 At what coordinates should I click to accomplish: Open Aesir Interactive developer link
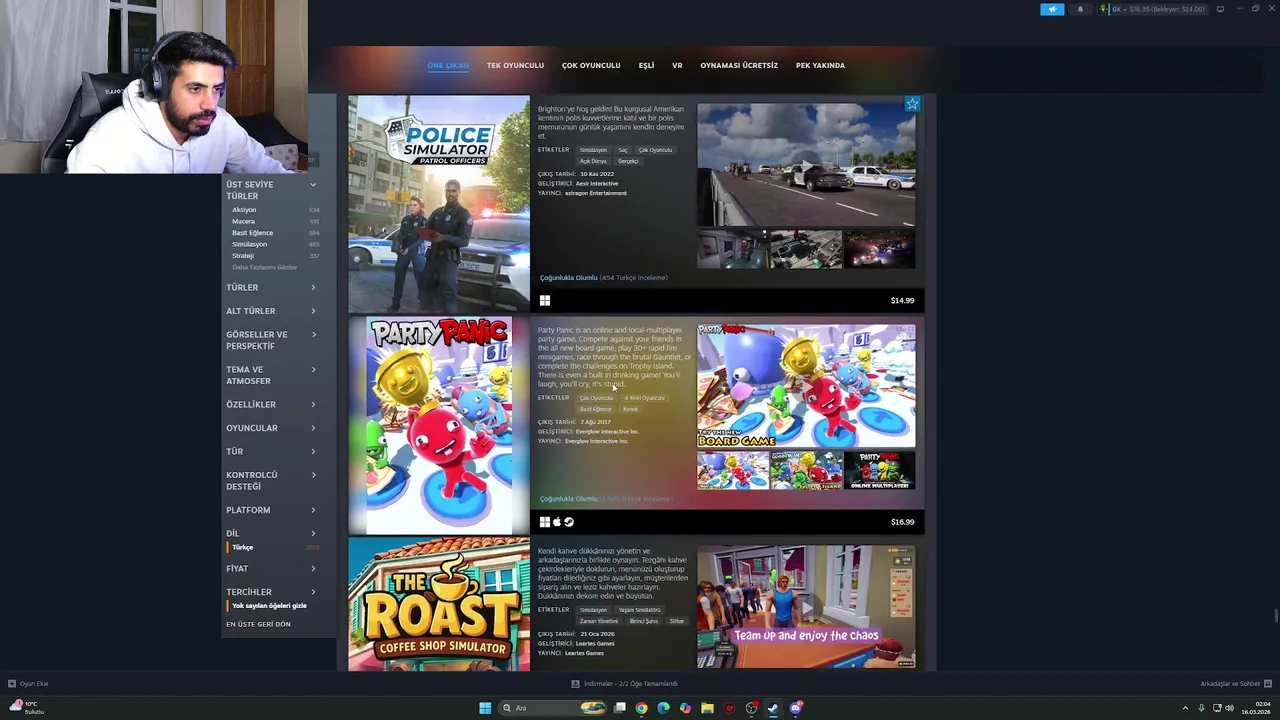pyautogui.click(x=597, y=183)
